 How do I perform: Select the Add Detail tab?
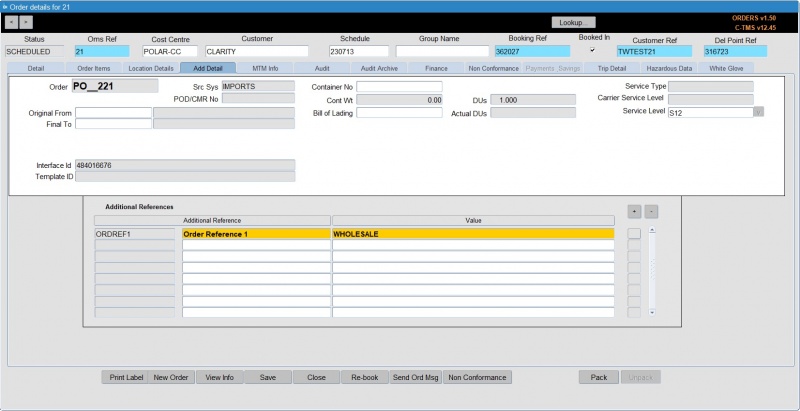(208, 68)
